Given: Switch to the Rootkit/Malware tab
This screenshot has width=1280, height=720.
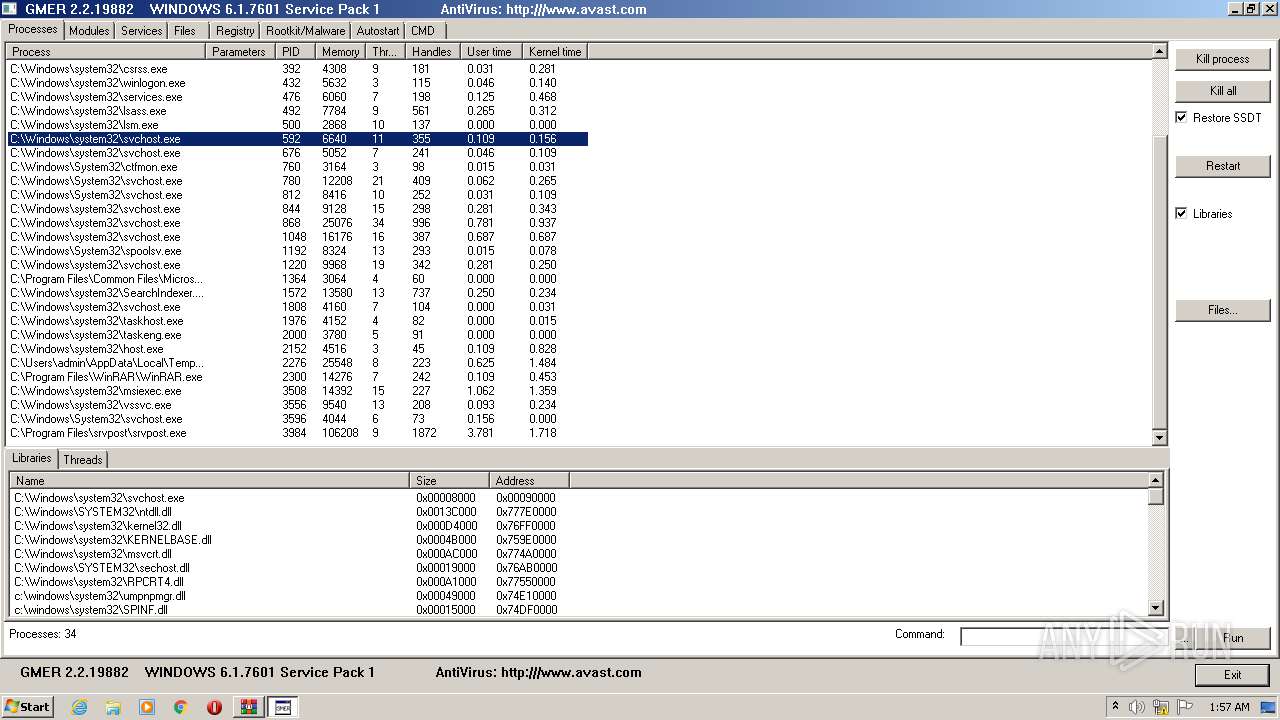Looking at the screenshot, I should pyautogui.click(x=305, y=31).
